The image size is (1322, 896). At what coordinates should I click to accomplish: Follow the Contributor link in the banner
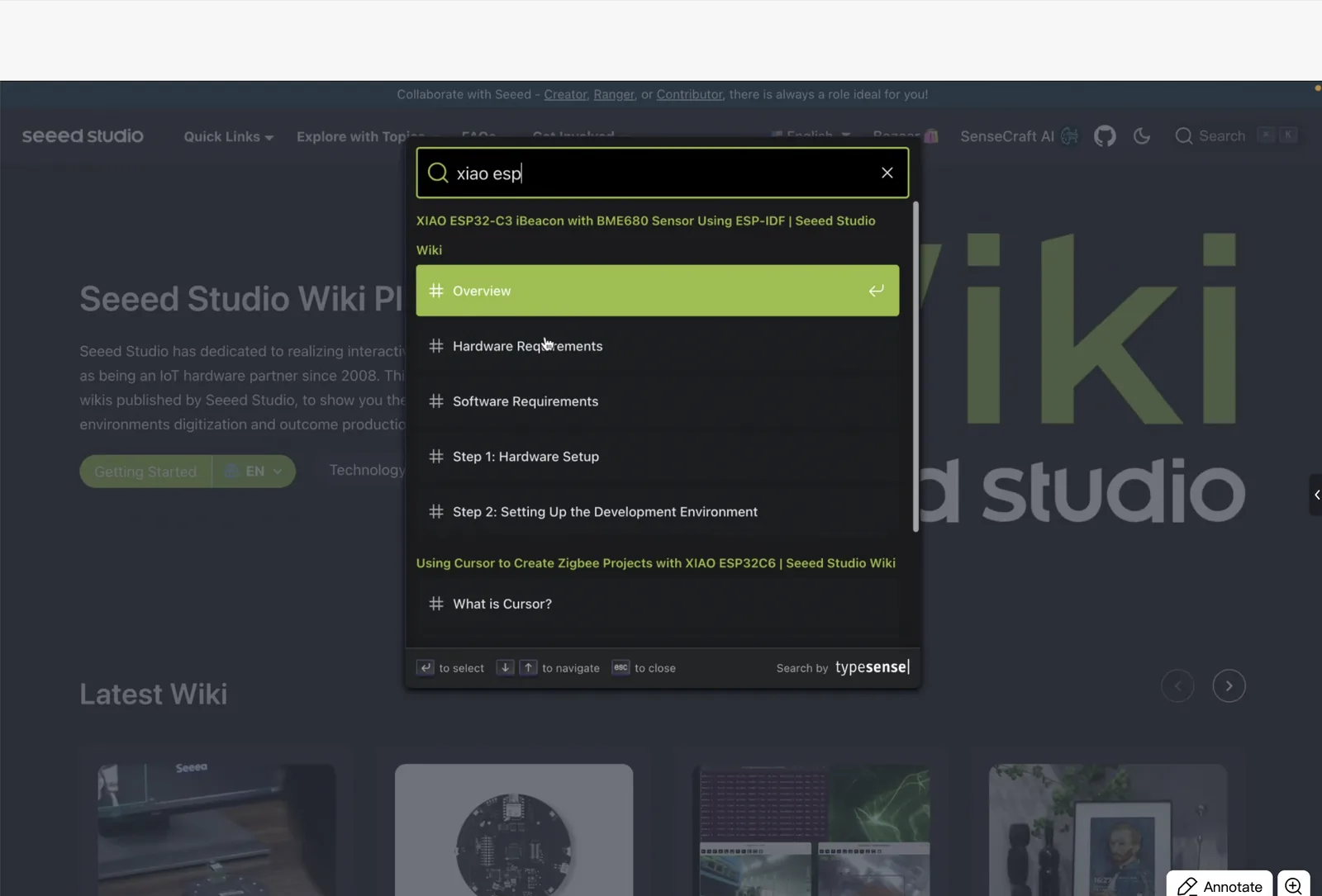690,94
